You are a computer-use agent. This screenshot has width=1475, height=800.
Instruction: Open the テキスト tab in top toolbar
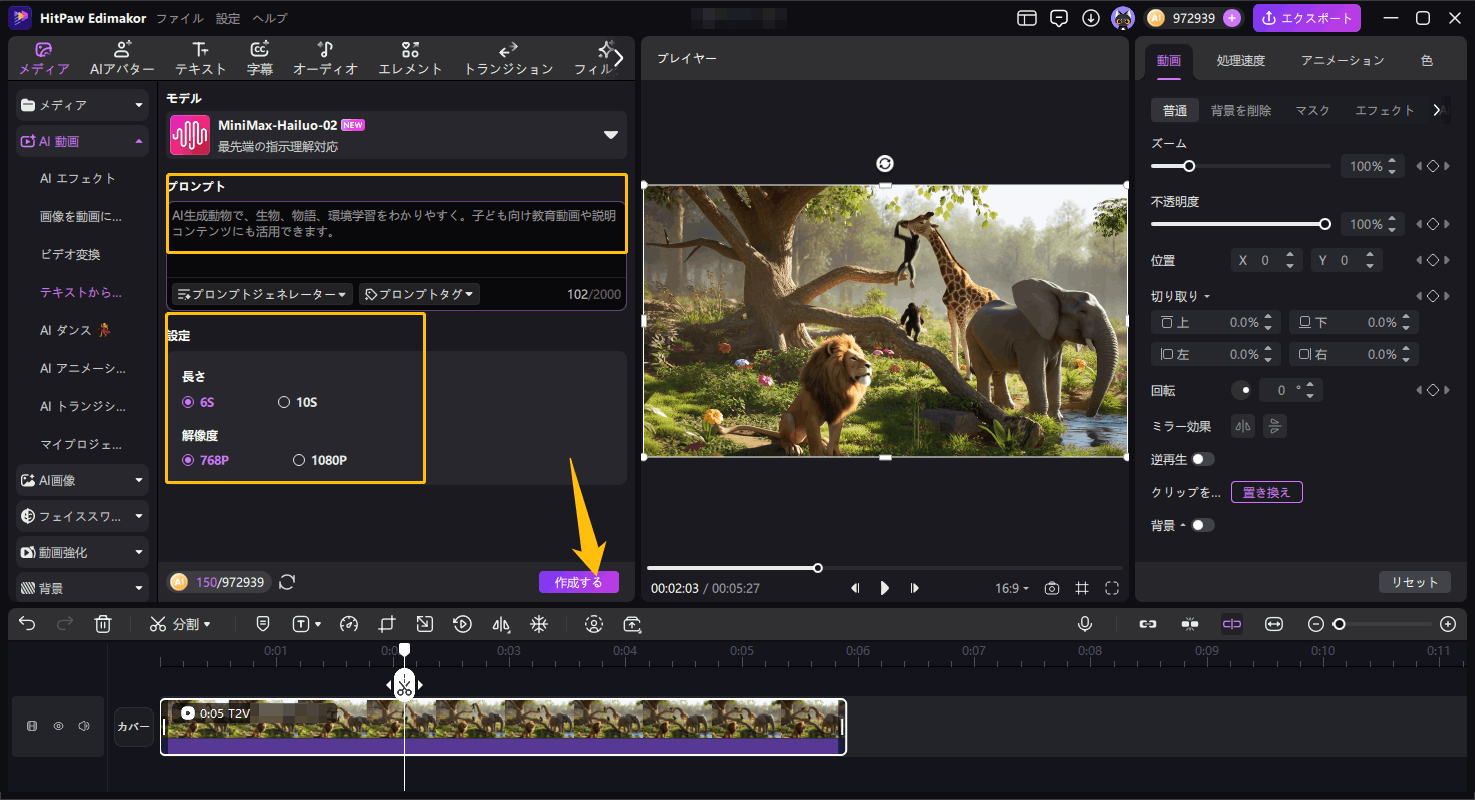(200, 59)
